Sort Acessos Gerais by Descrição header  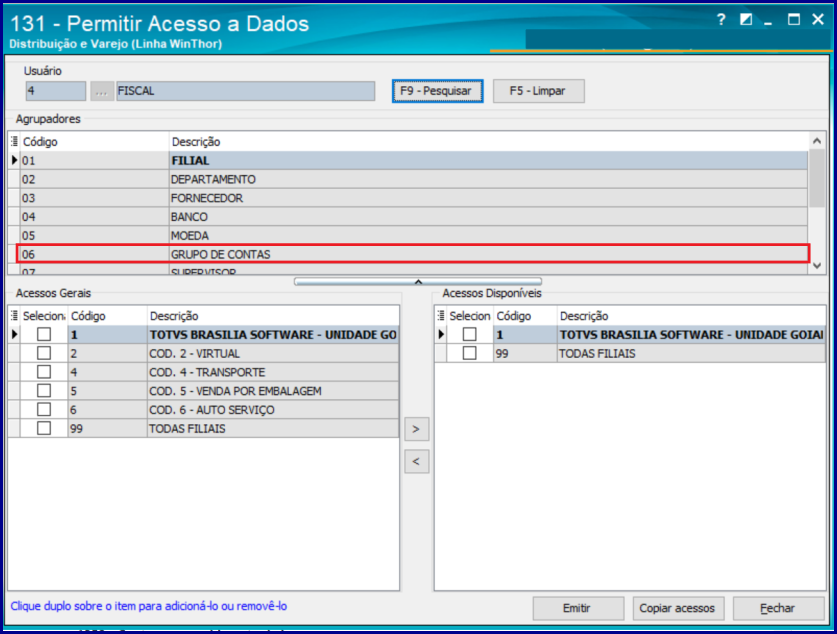273,315
